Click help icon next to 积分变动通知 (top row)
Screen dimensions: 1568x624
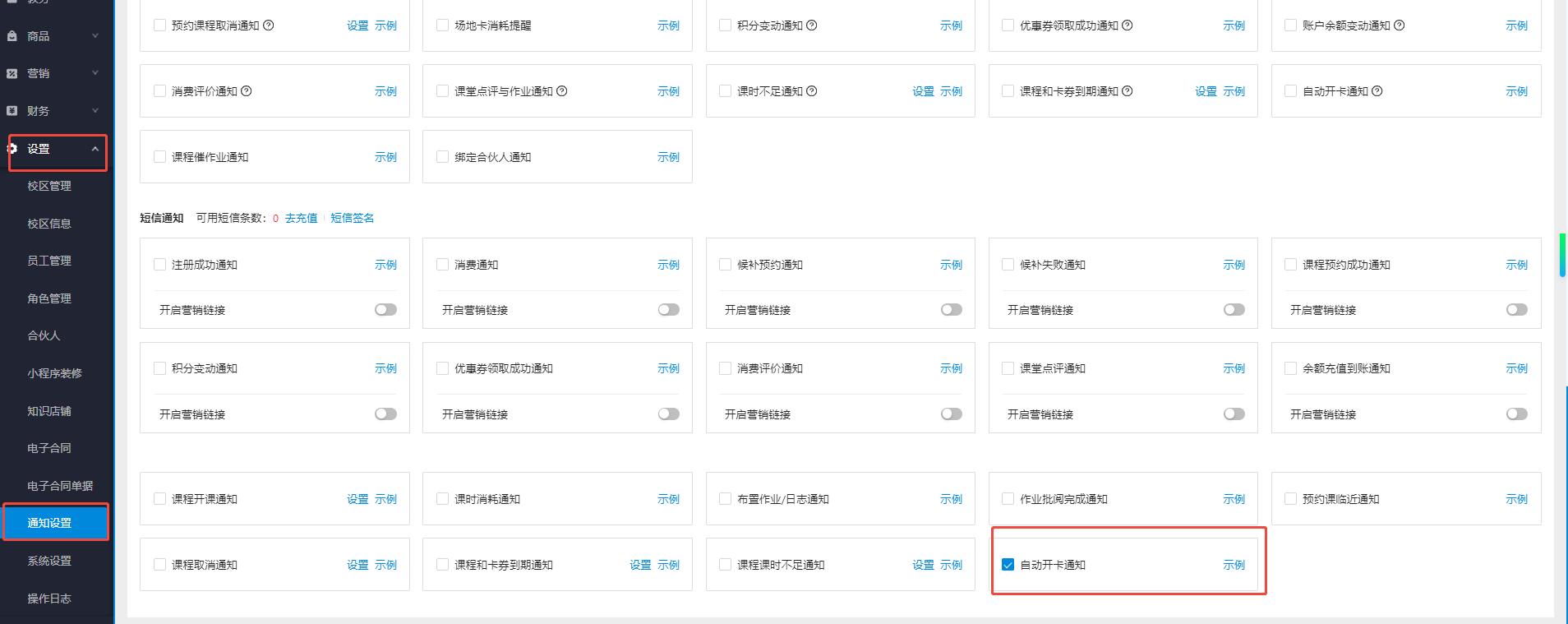coord(811,25)
